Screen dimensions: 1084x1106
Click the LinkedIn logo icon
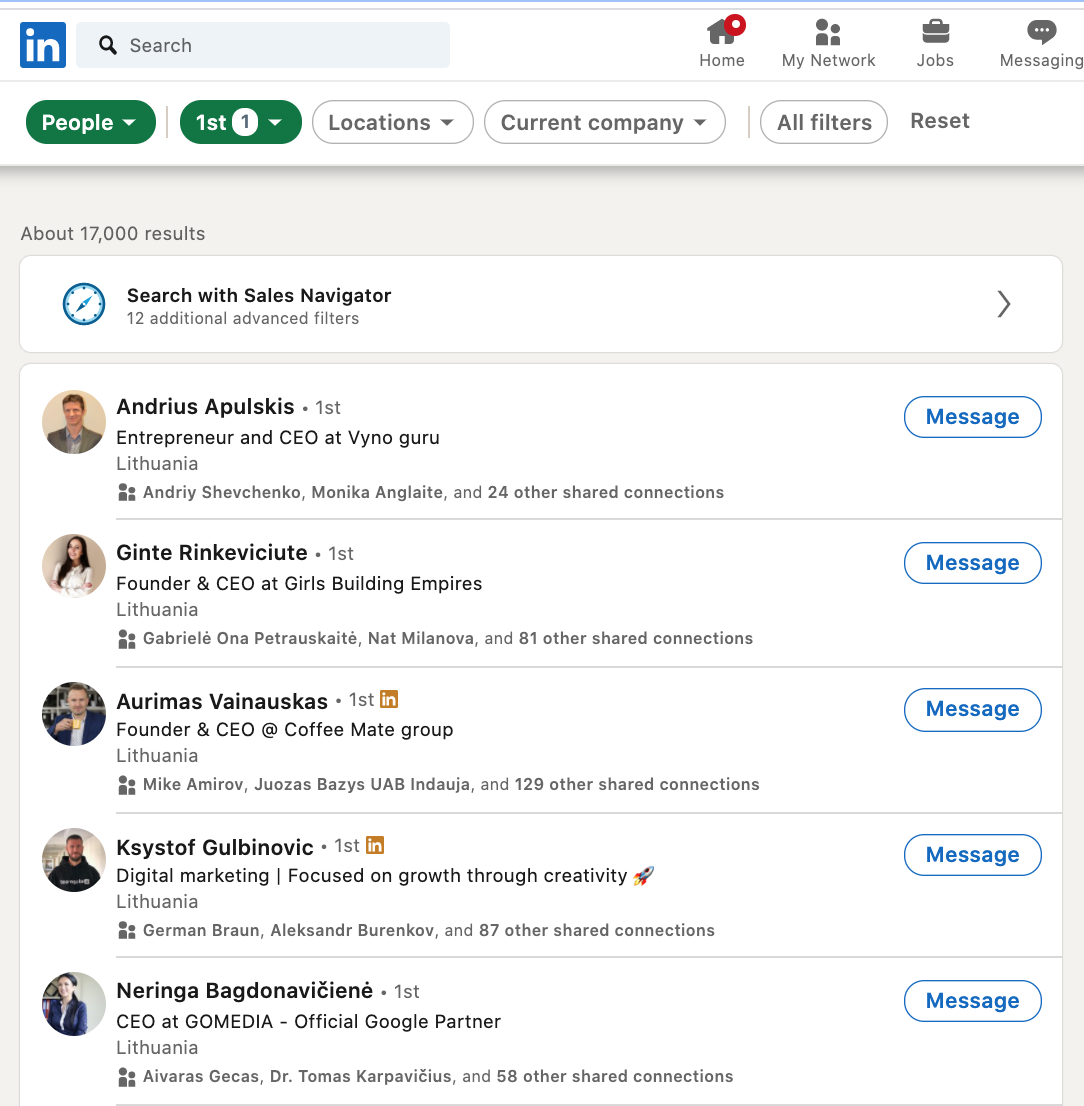tap(43, 45)
